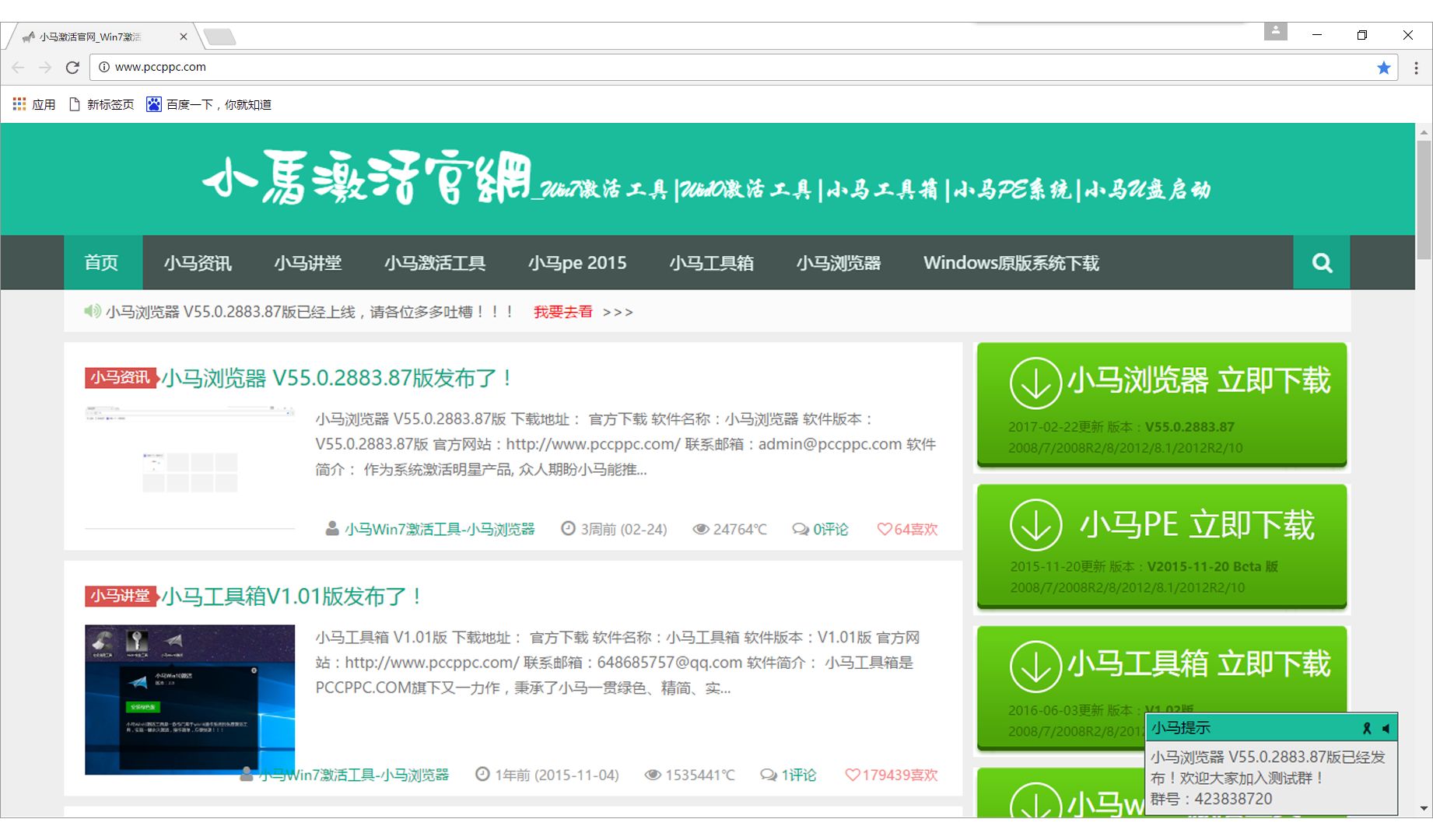Viewport: 1433px width, 840px height.
Task: Click the red 小马资讯 category tag
Action: [x=120, y=377]
